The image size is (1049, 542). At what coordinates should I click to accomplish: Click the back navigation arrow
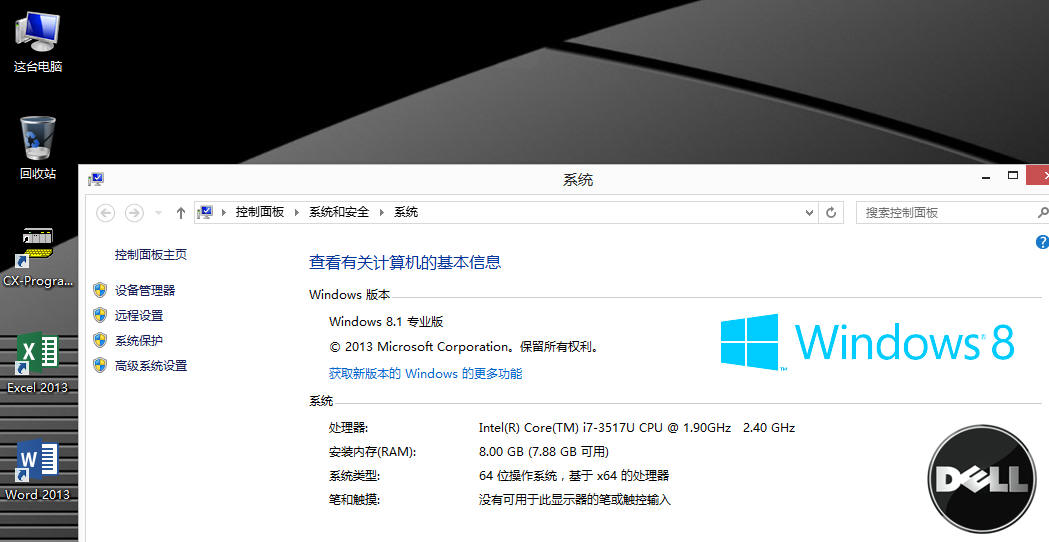tap(106, 213)
